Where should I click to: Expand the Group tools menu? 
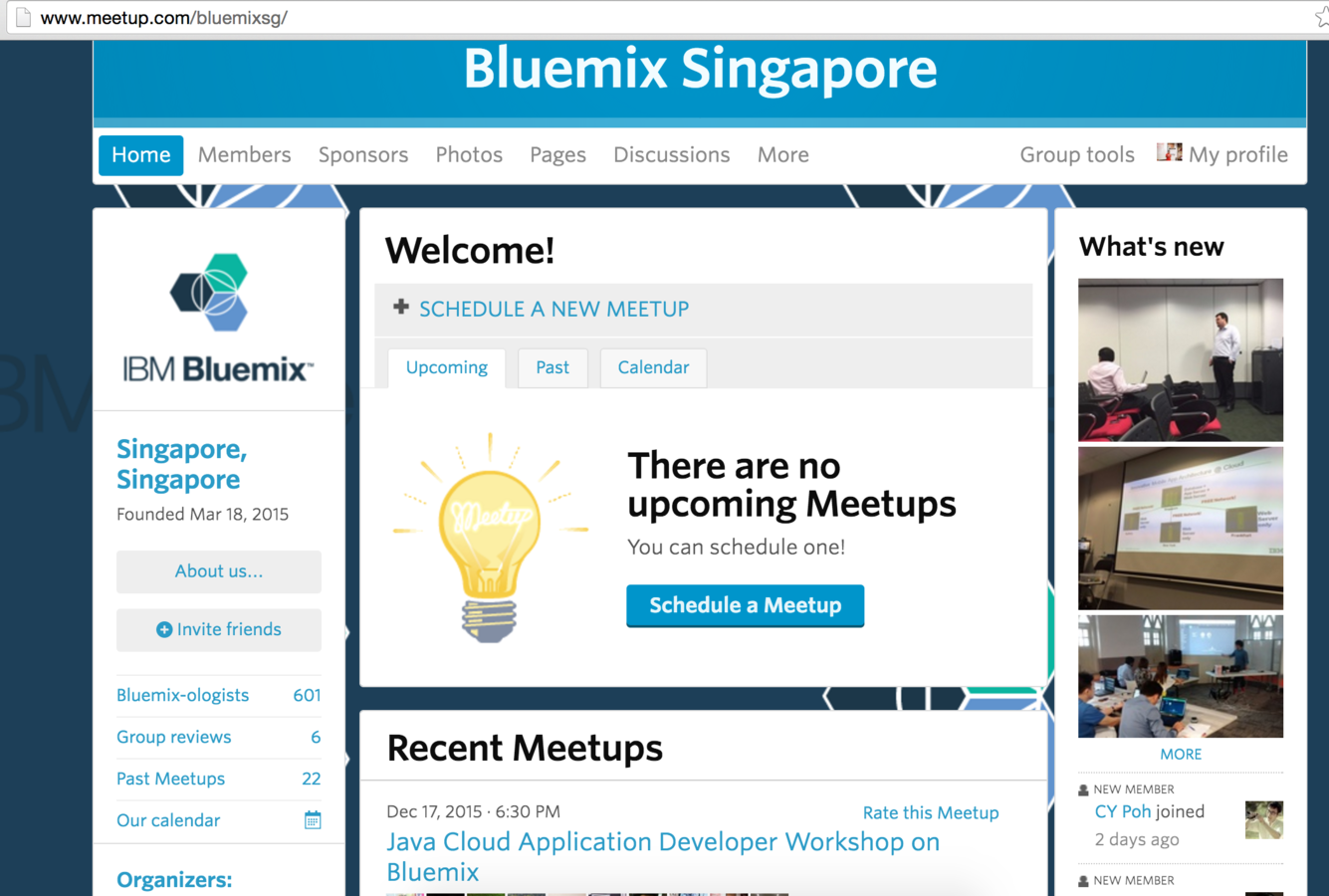click(1077, 155)
